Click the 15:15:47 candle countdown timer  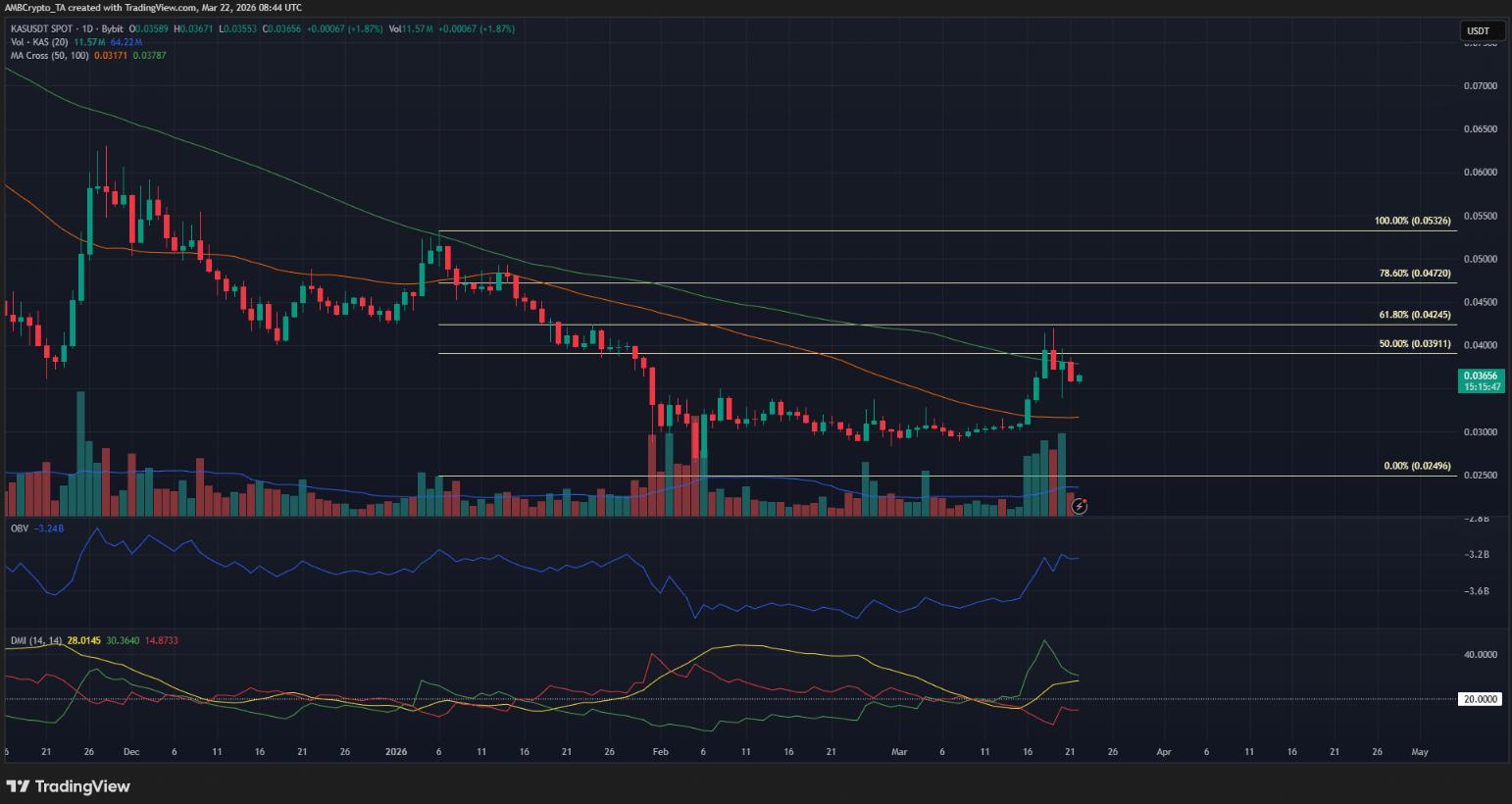tap(1480, 386)
